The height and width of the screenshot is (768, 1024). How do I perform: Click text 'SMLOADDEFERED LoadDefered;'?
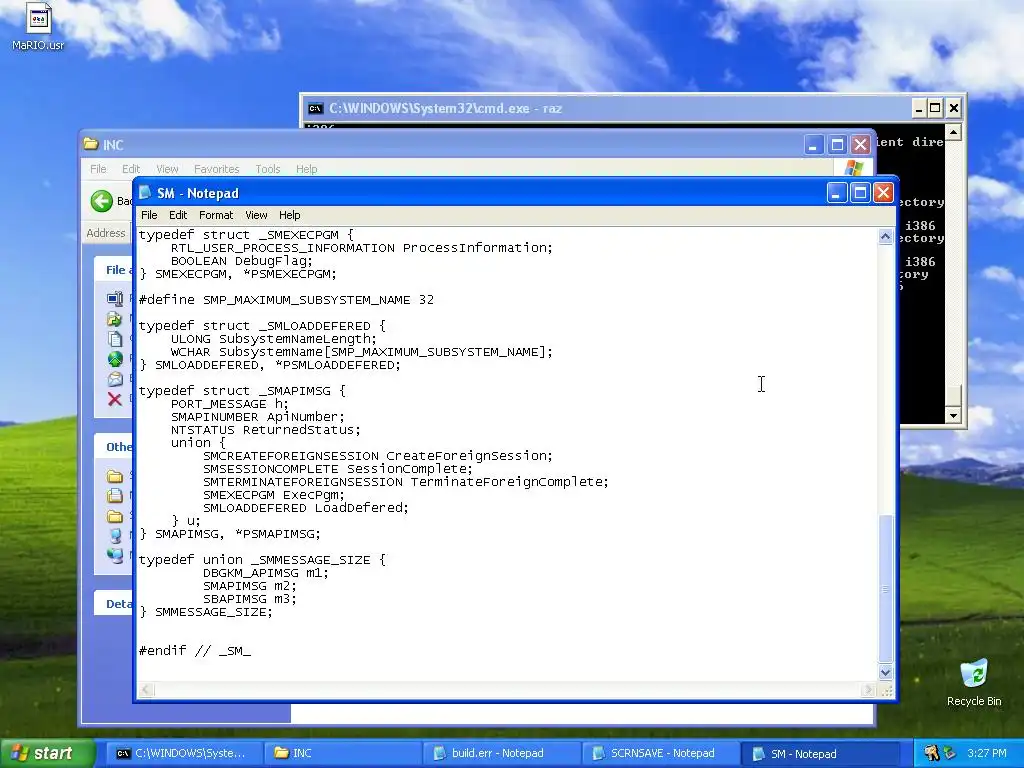[306, 507]
